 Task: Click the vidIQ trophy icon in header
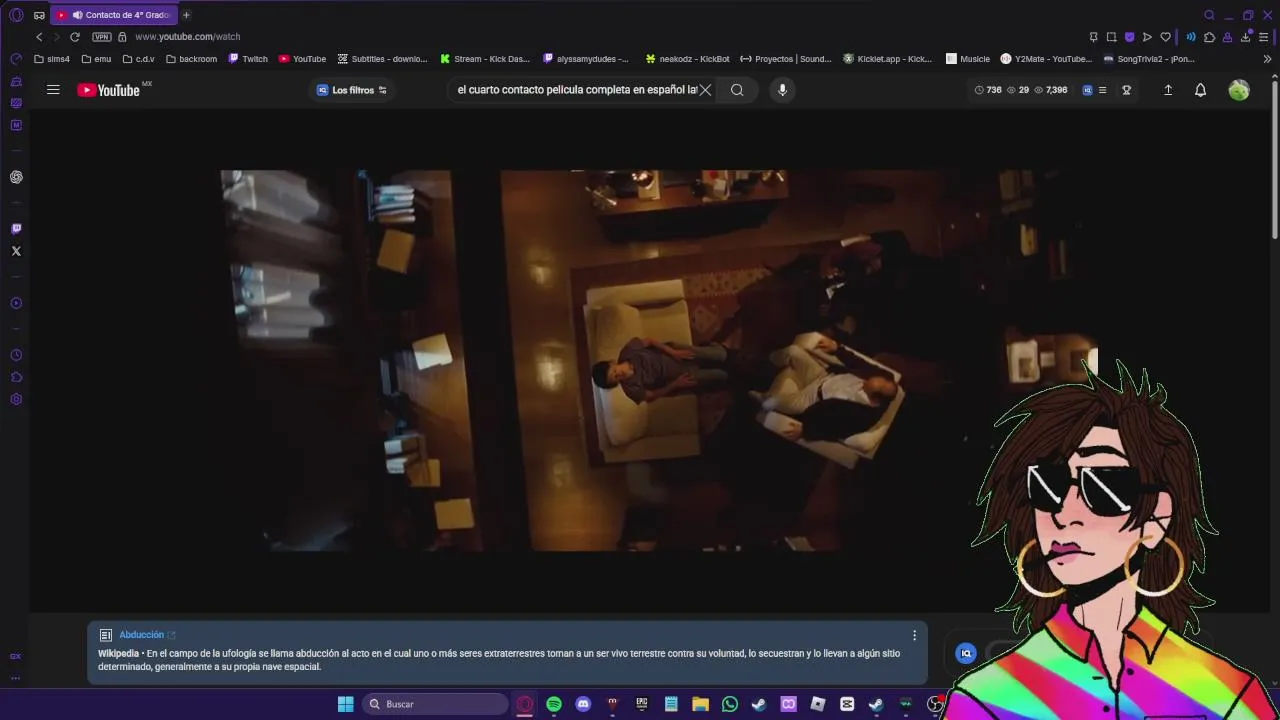1126,90
